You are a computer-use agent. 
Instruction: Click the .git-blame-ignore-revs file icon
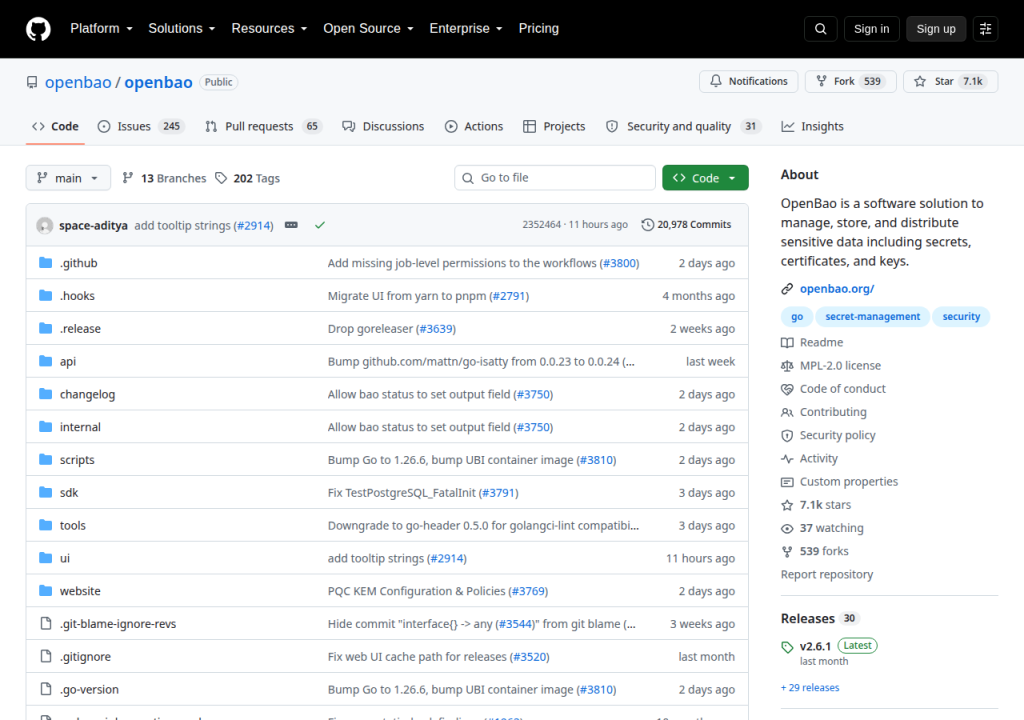click(x=45, y=623)
